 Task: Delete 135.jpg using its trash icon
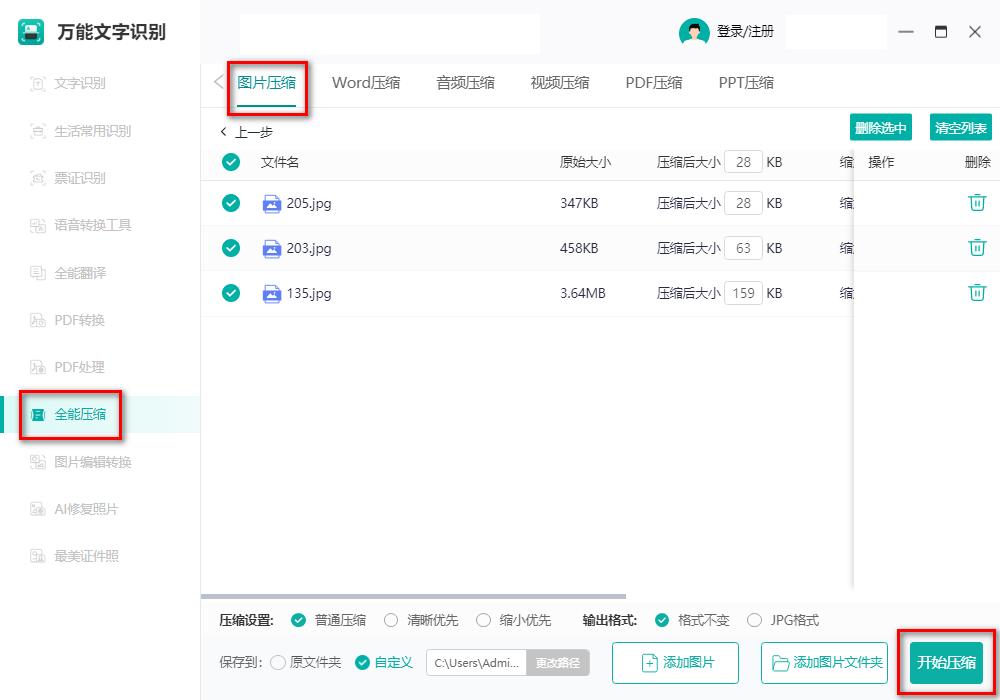pos(977,293)
